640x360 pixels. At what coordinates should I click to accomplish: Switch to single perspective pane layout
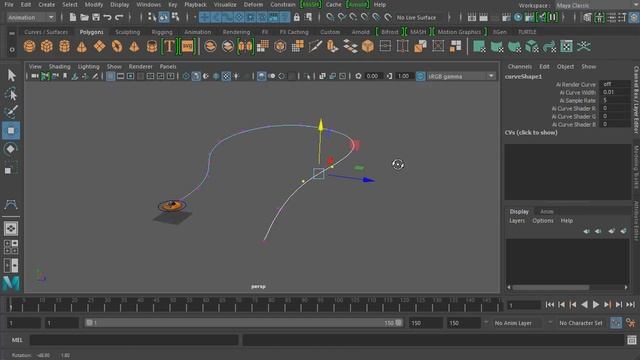tap(11, 229)
